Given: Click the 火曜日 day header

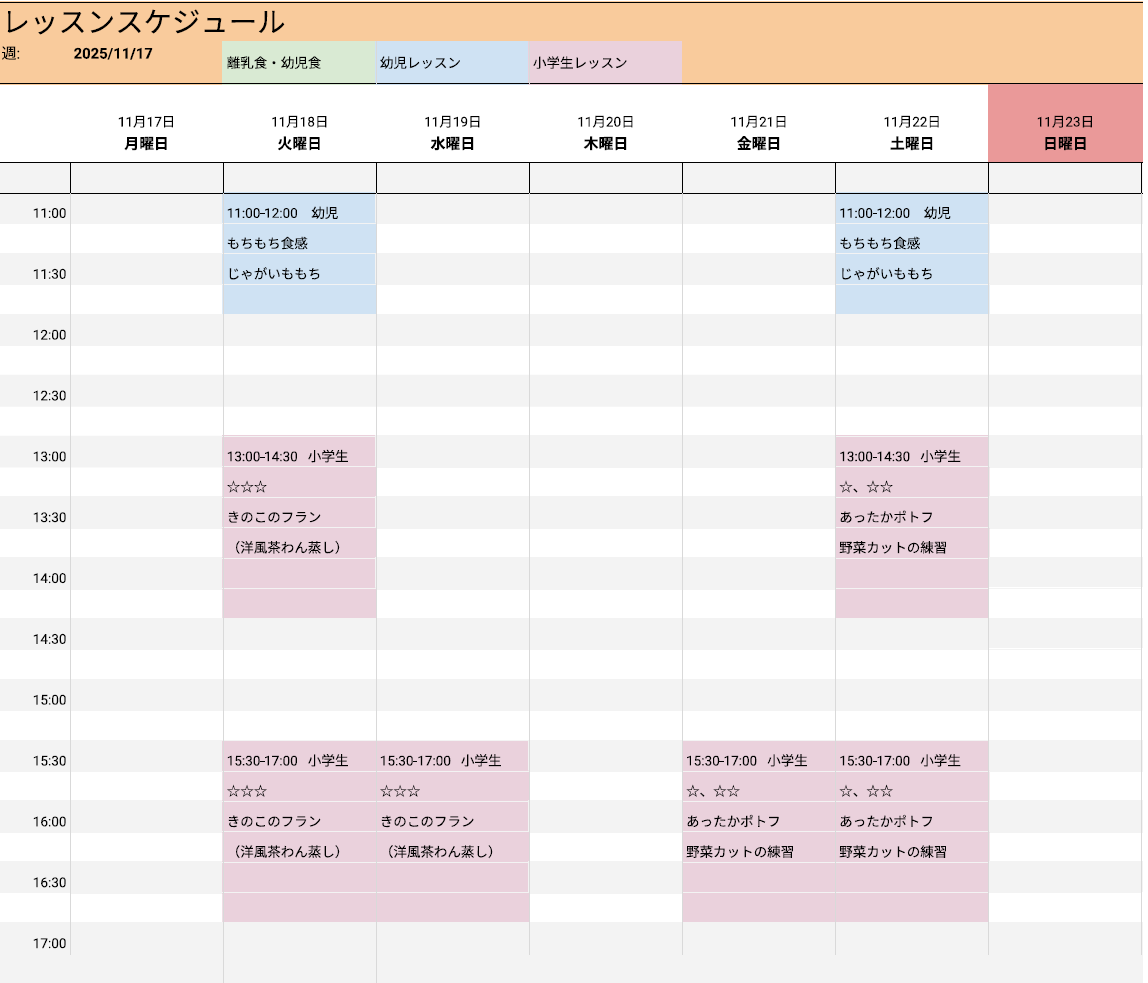Looking at the screenshot, I should click(x=299, y=143).
